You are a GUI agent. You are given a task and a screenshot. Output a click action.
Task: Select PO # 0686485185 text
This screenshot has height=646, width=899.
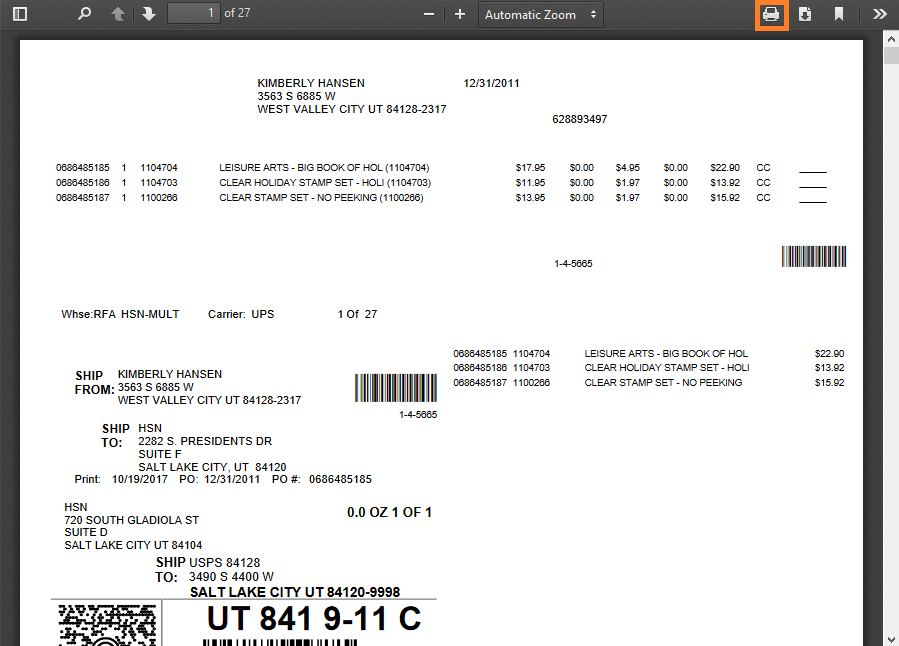coord(322,479)
